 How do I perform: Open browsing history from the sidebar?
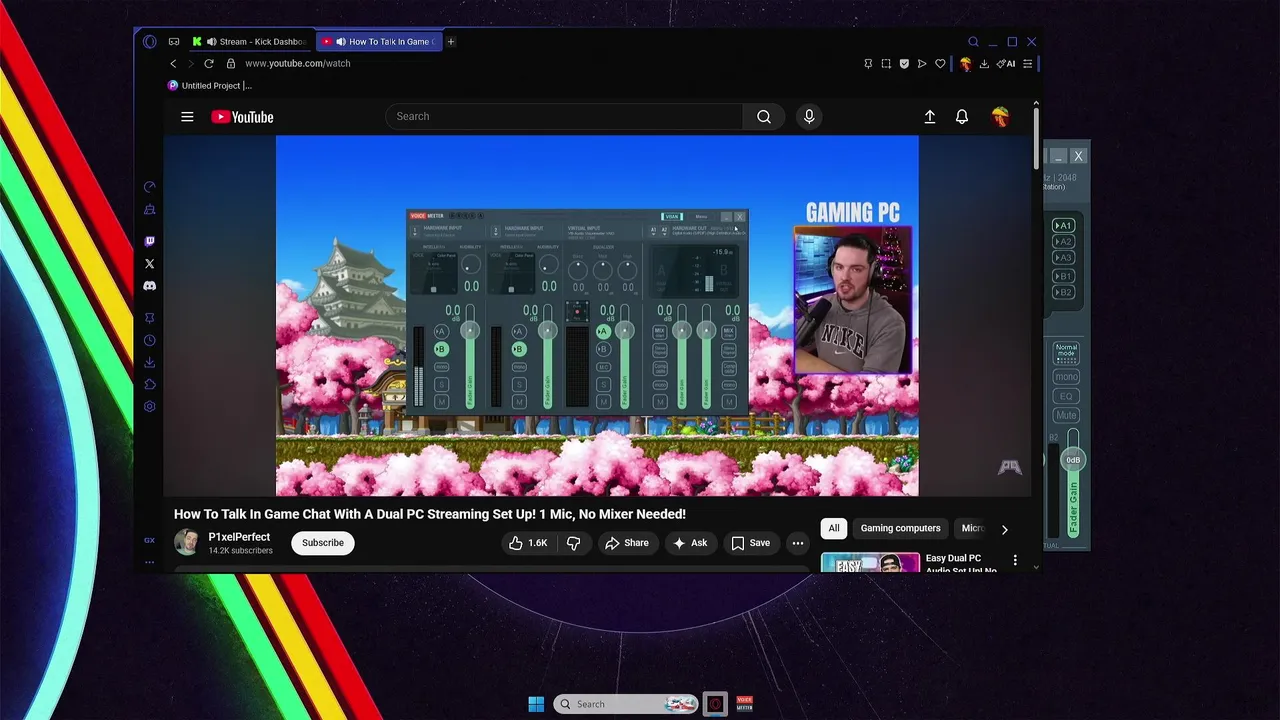click(x=150, y=340)
